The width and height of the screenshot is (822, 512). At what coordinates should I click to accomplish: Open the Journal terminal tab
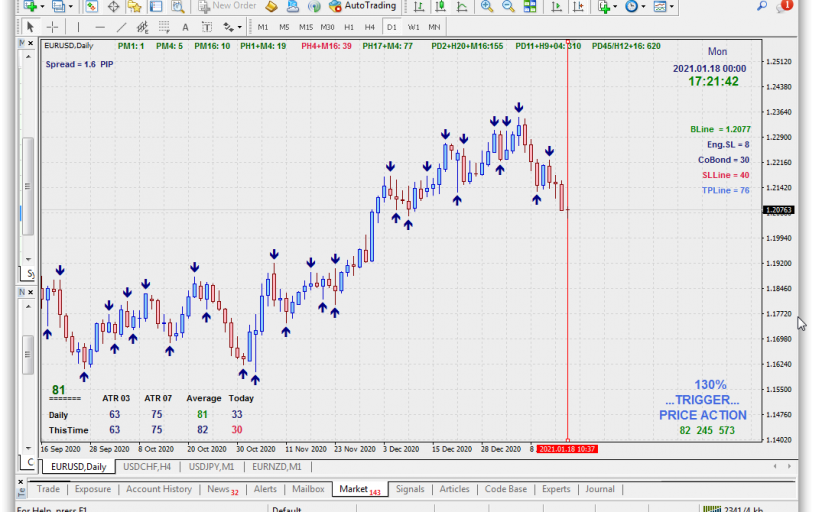(600, 489)
